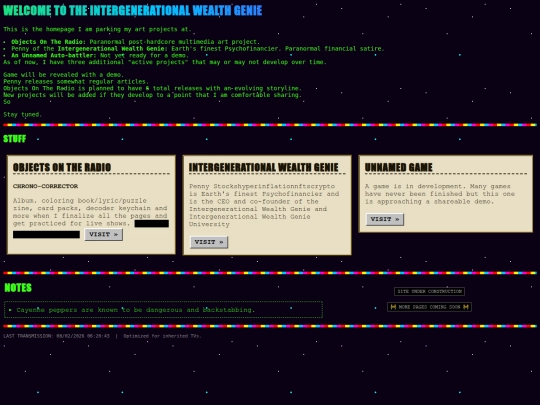
Task: Click the Intergenerational Wealth Genie card heading
Action: pos(263,167)
